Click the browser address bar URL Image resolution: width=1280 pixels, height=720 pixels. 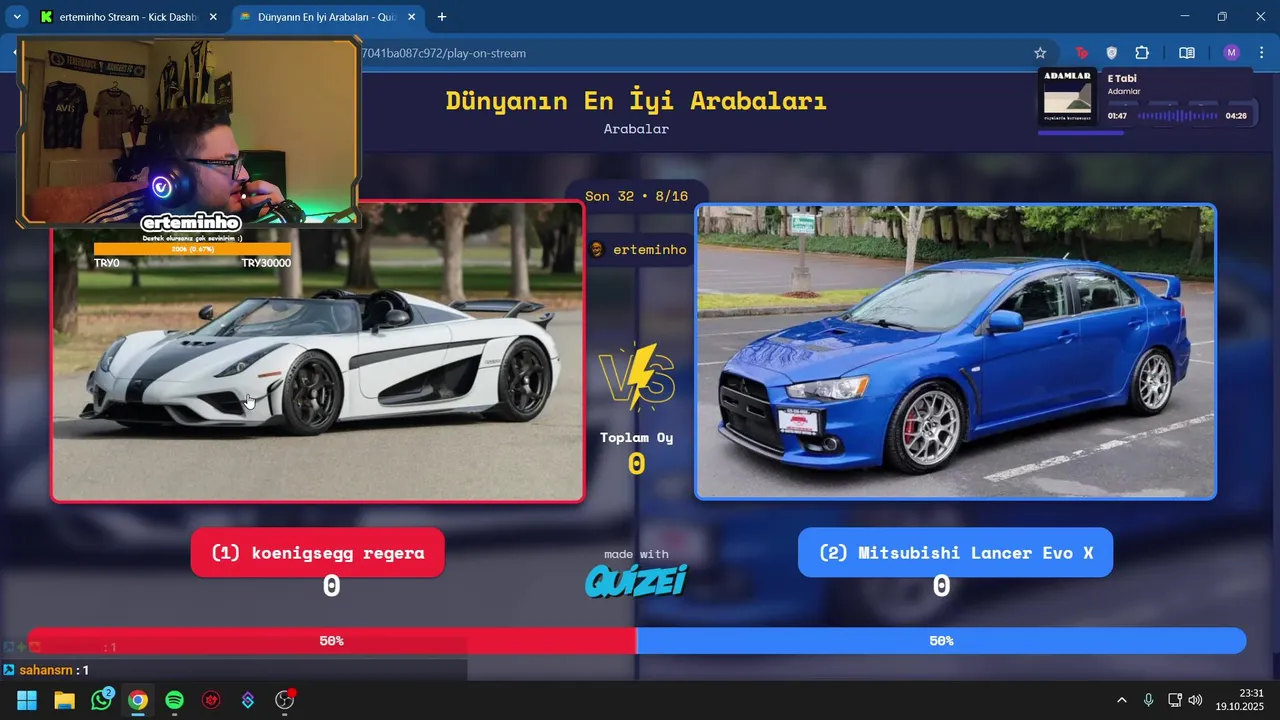pos(442,53)
